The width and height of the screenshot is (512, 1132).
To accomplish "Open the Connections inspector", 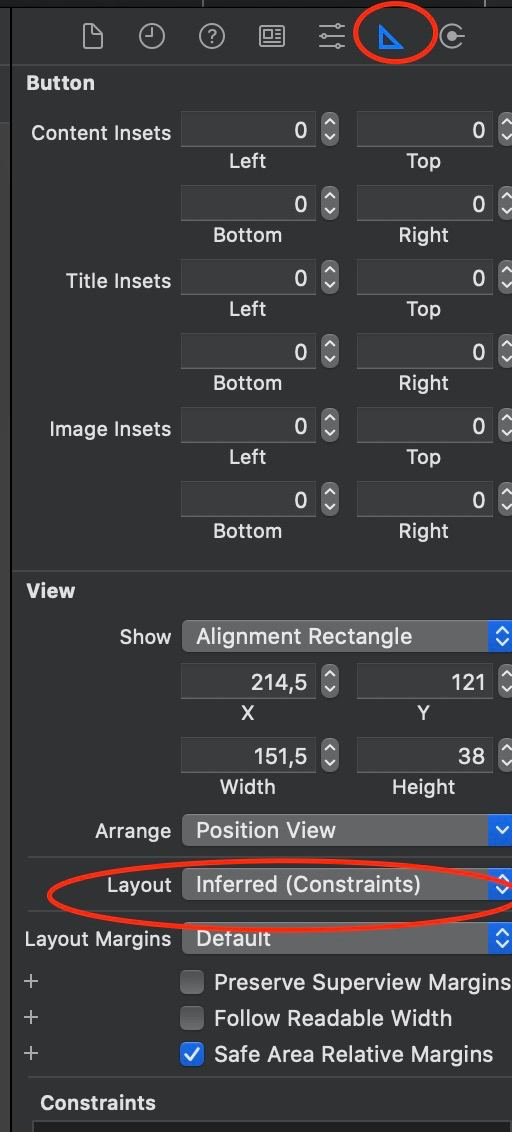I will [452, 35].
